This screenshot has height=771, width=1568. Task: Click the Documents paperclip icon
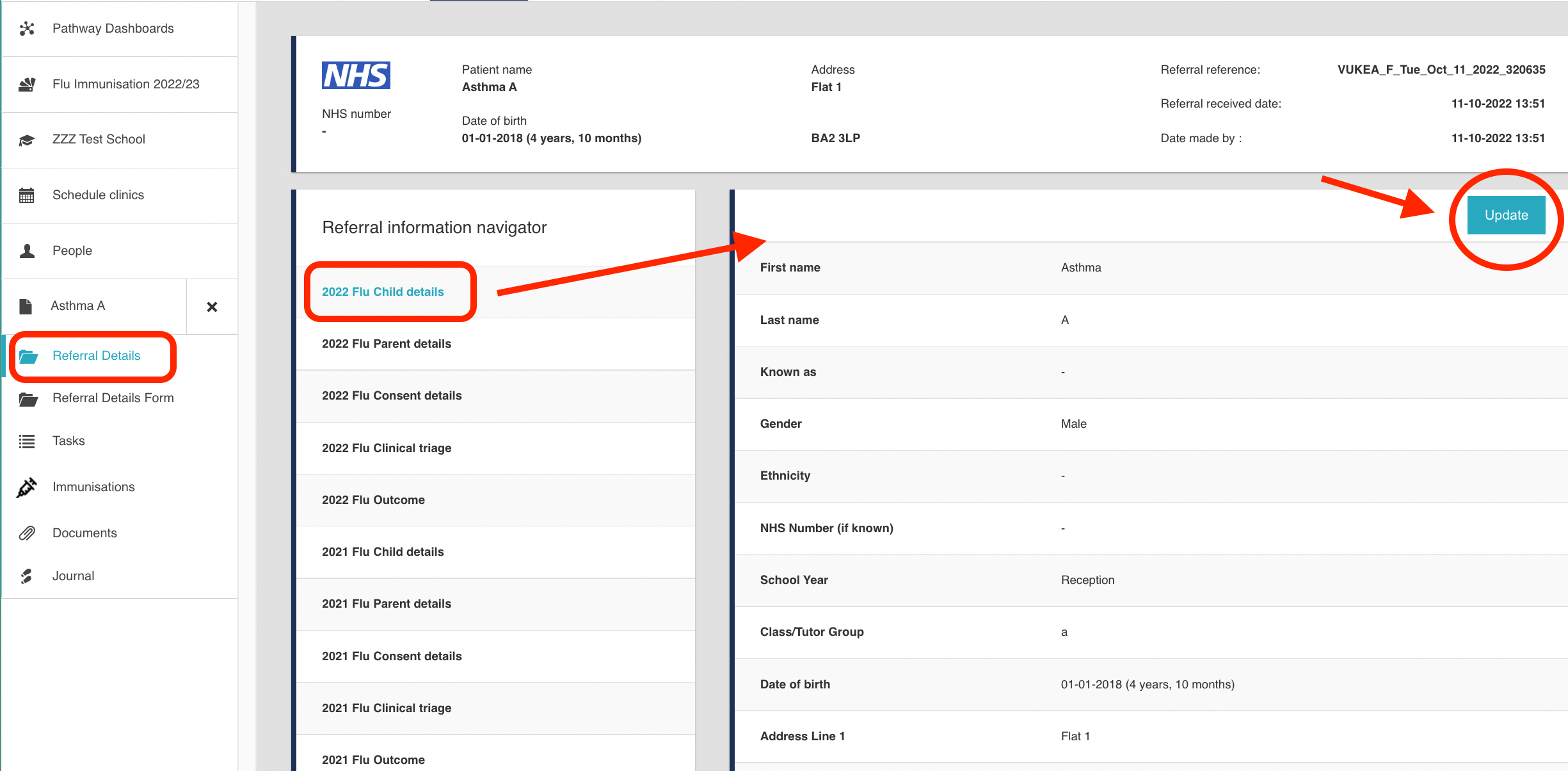click(x=27, y=533)
